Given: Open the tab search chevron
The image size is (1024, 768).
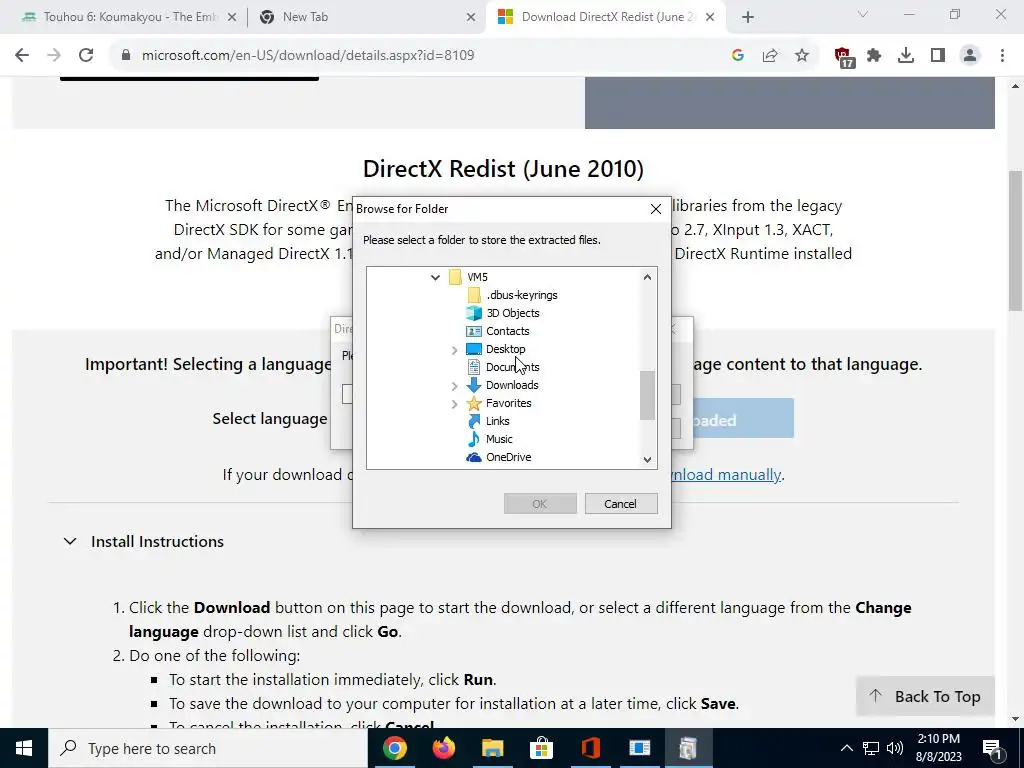Looking at the screenshot, I should point(863,14).
